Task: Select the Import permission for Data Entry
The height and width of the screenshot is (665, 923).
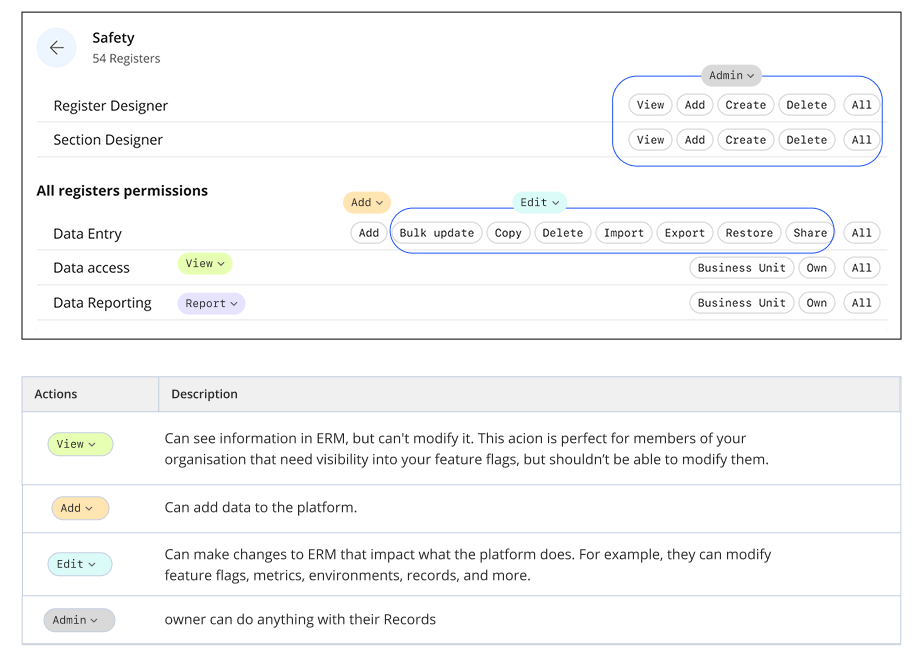Action: (x=623, y=232)
